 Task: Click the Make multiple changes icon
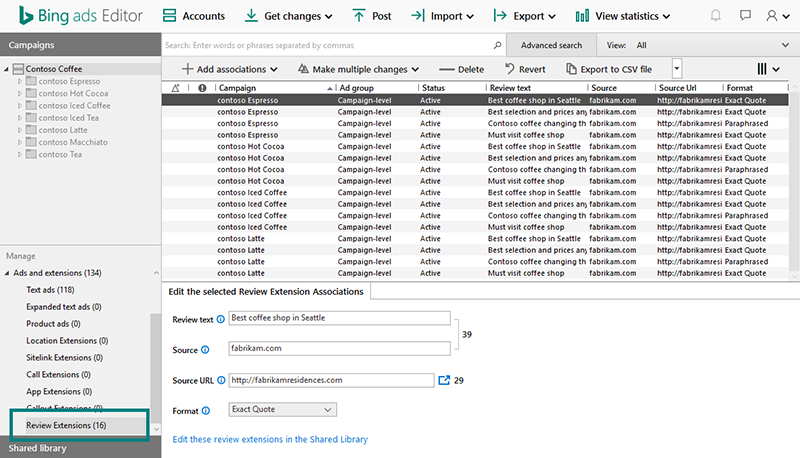pyautogui.click(x=303, y=69)
